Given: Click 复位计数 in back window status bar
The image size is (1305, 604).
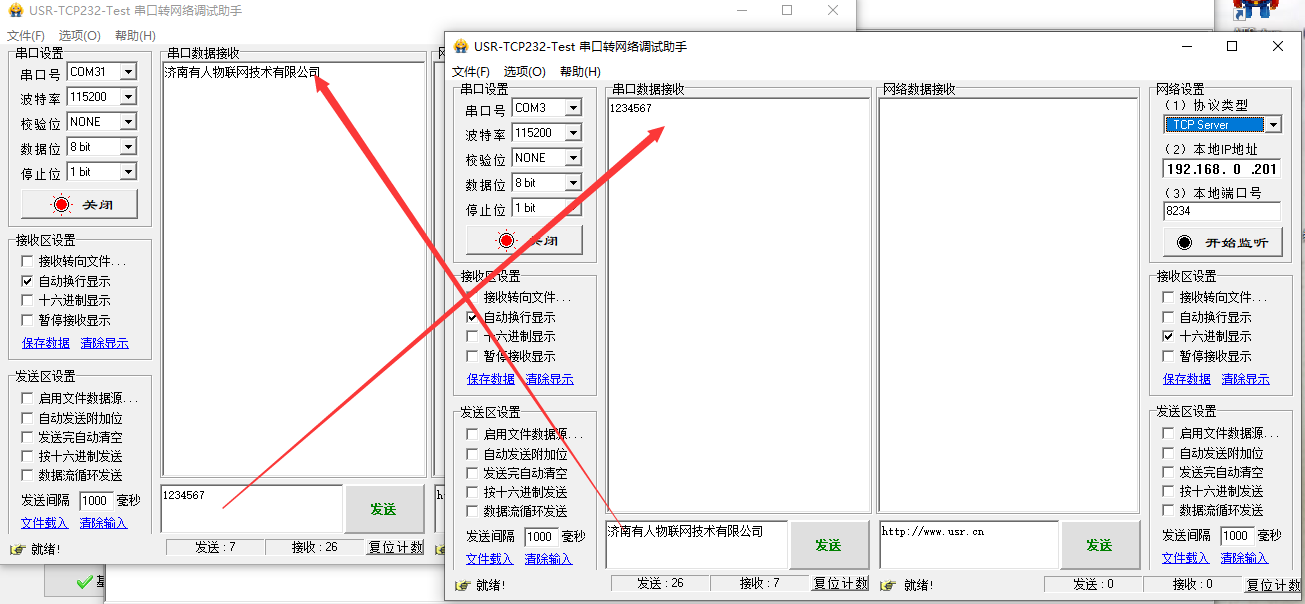Looking at the screenshot, I should [396, 548].
